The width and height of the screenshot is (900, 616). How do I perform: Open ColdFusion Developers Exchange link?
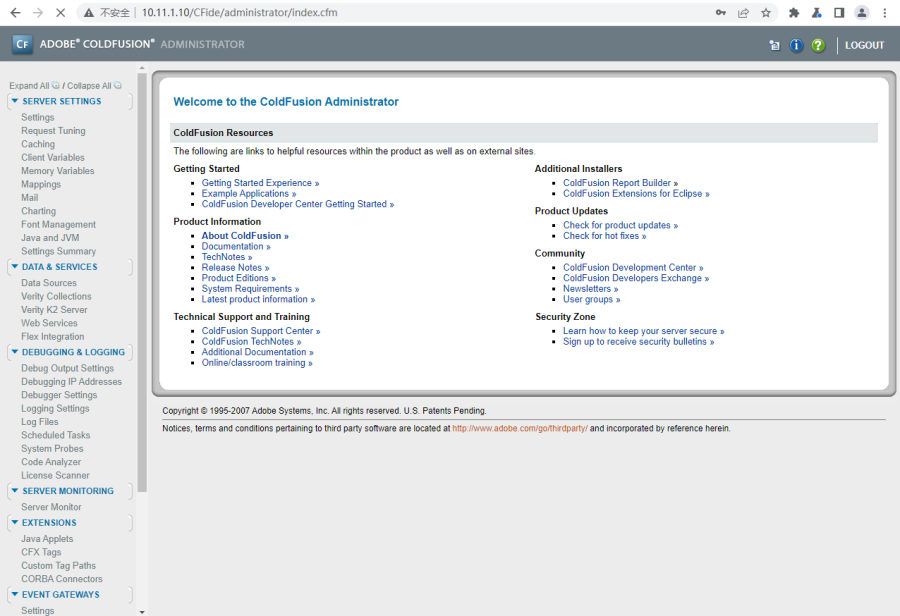click(635, 278)
